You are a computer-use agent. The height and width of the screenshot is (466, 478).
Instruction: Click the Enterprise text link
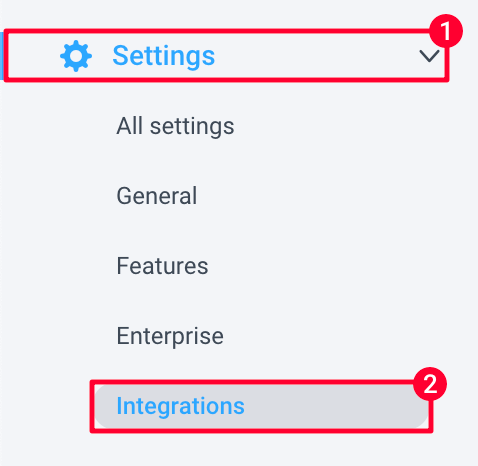coord(170,336)
